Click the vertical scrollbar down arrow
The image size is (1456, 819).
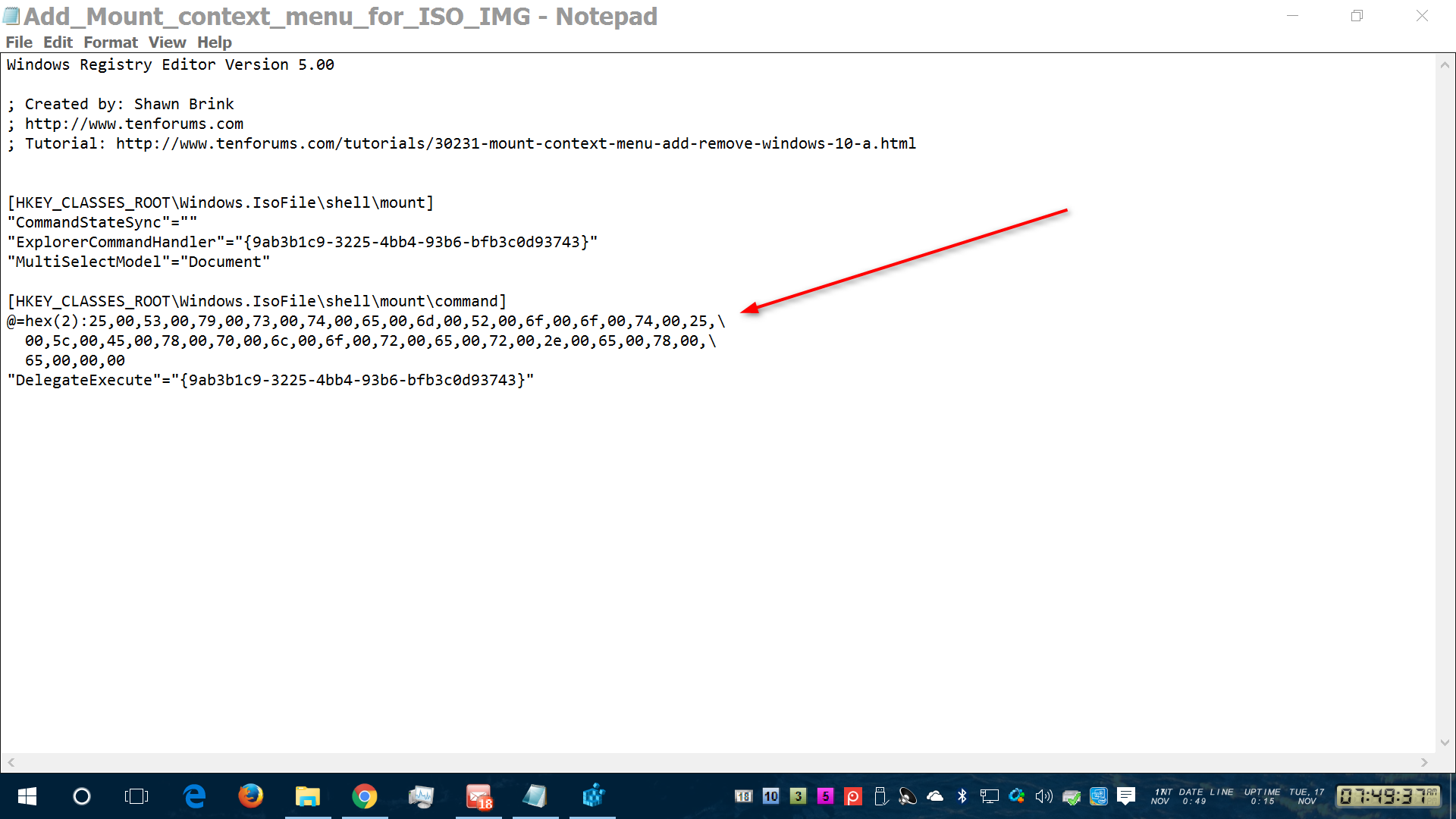[x=1445, y=742]
